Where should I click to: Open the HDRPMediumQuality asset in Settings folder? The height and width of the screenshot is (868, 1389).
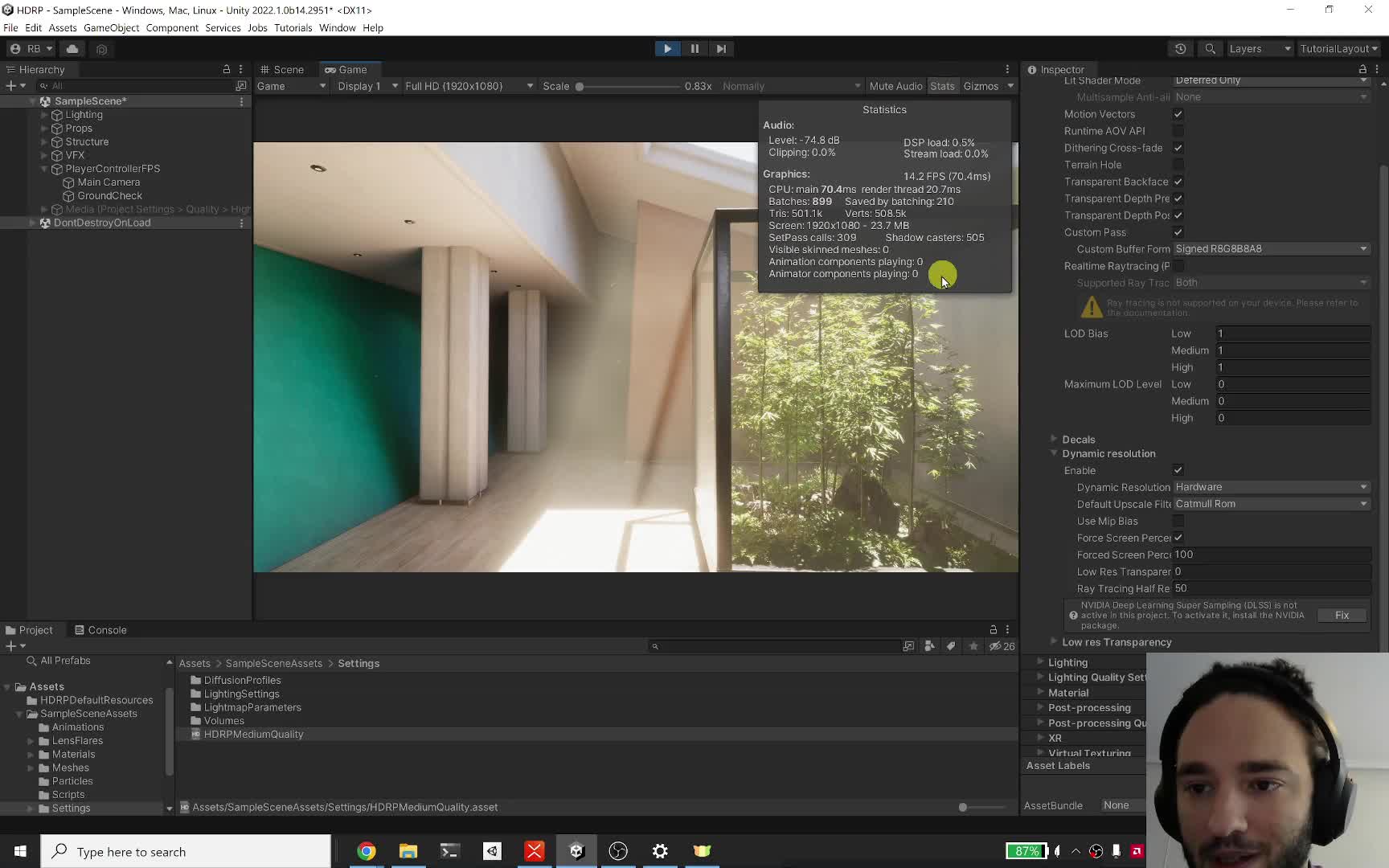click(252, 734)
